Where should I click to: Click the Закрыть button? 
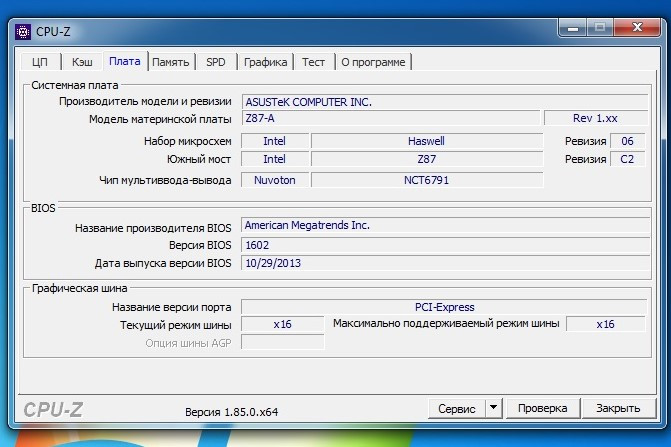618,408
